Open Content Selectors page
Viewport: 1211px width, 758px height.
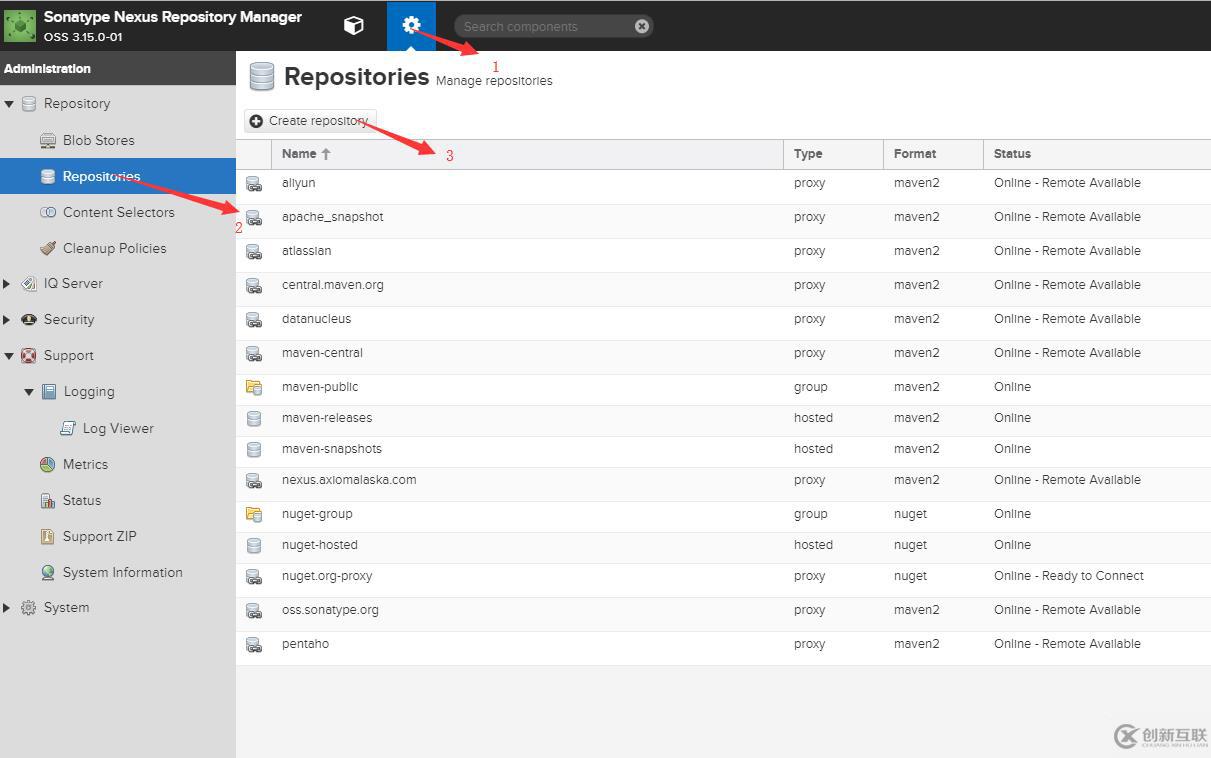pyautogui.click(x=118, y=212)
